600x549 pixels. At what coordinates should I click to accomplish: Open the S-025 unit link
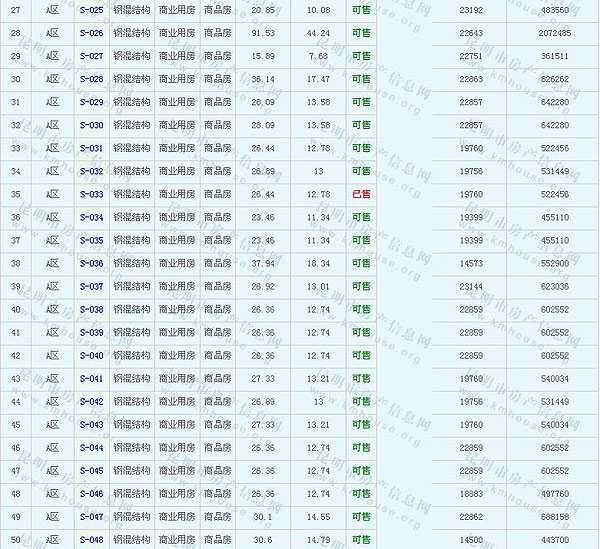[91, 9]
